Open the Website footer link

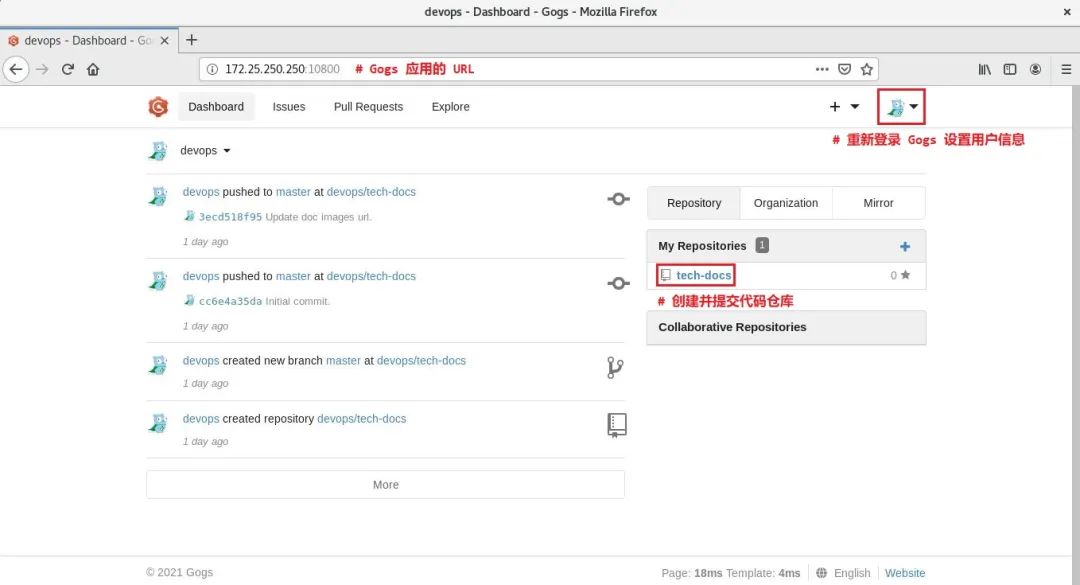click(904, 573)
